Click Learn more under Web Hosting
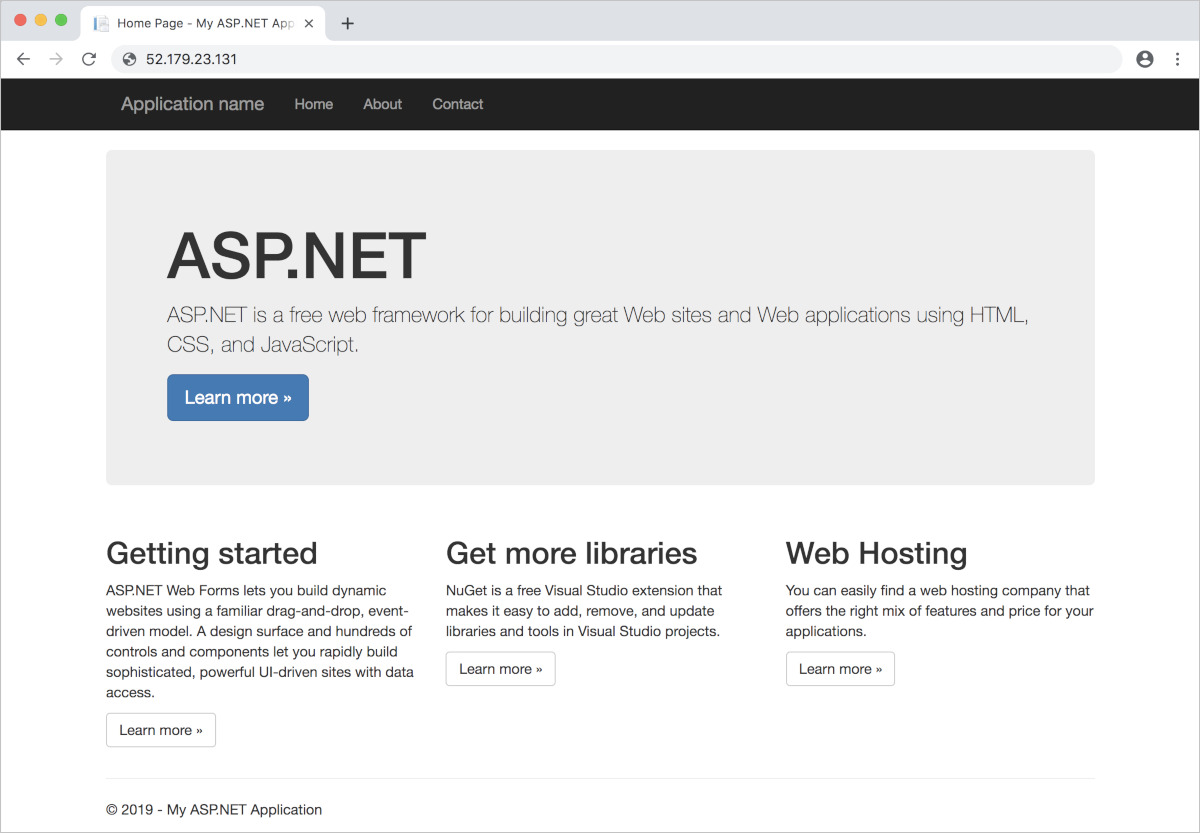 (x=840, y=668)
